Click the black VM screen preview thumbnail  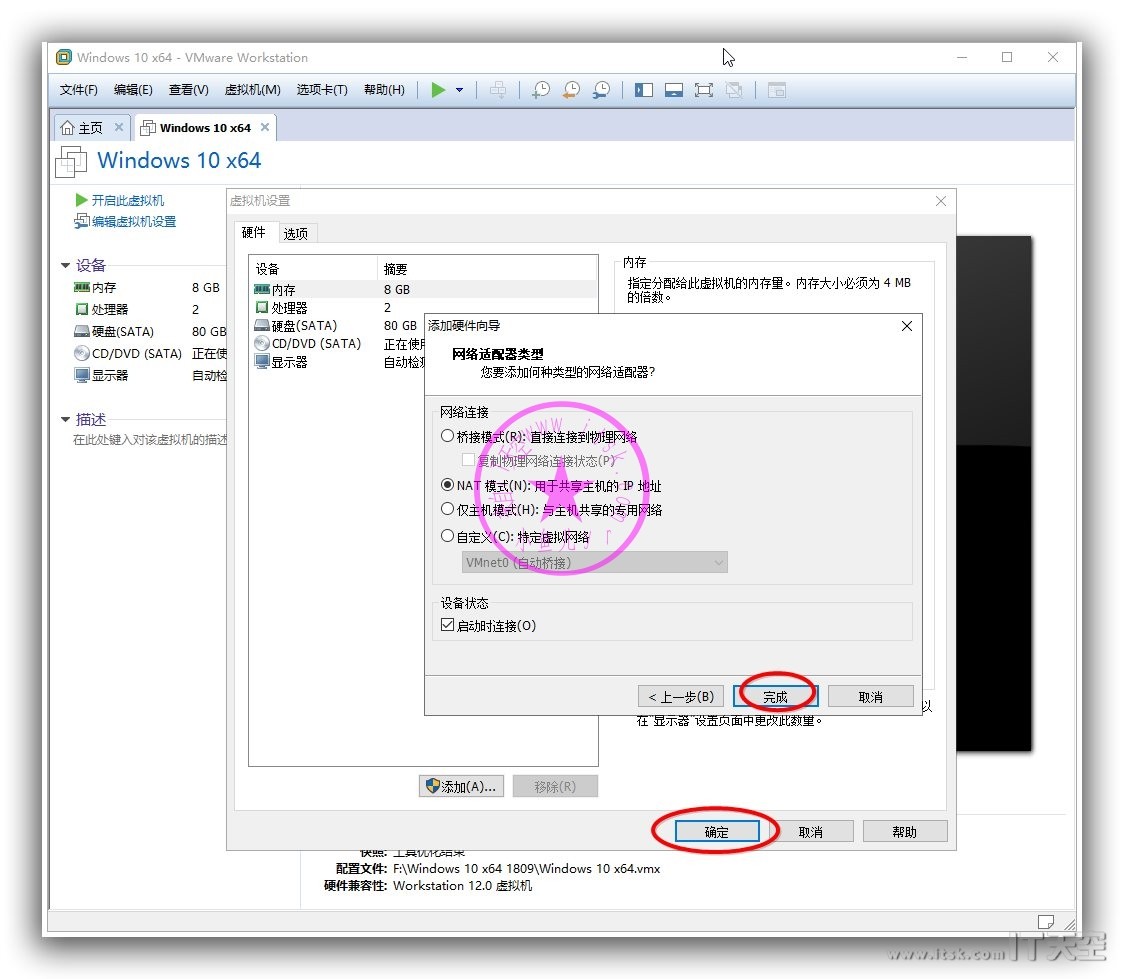[994, 495]
